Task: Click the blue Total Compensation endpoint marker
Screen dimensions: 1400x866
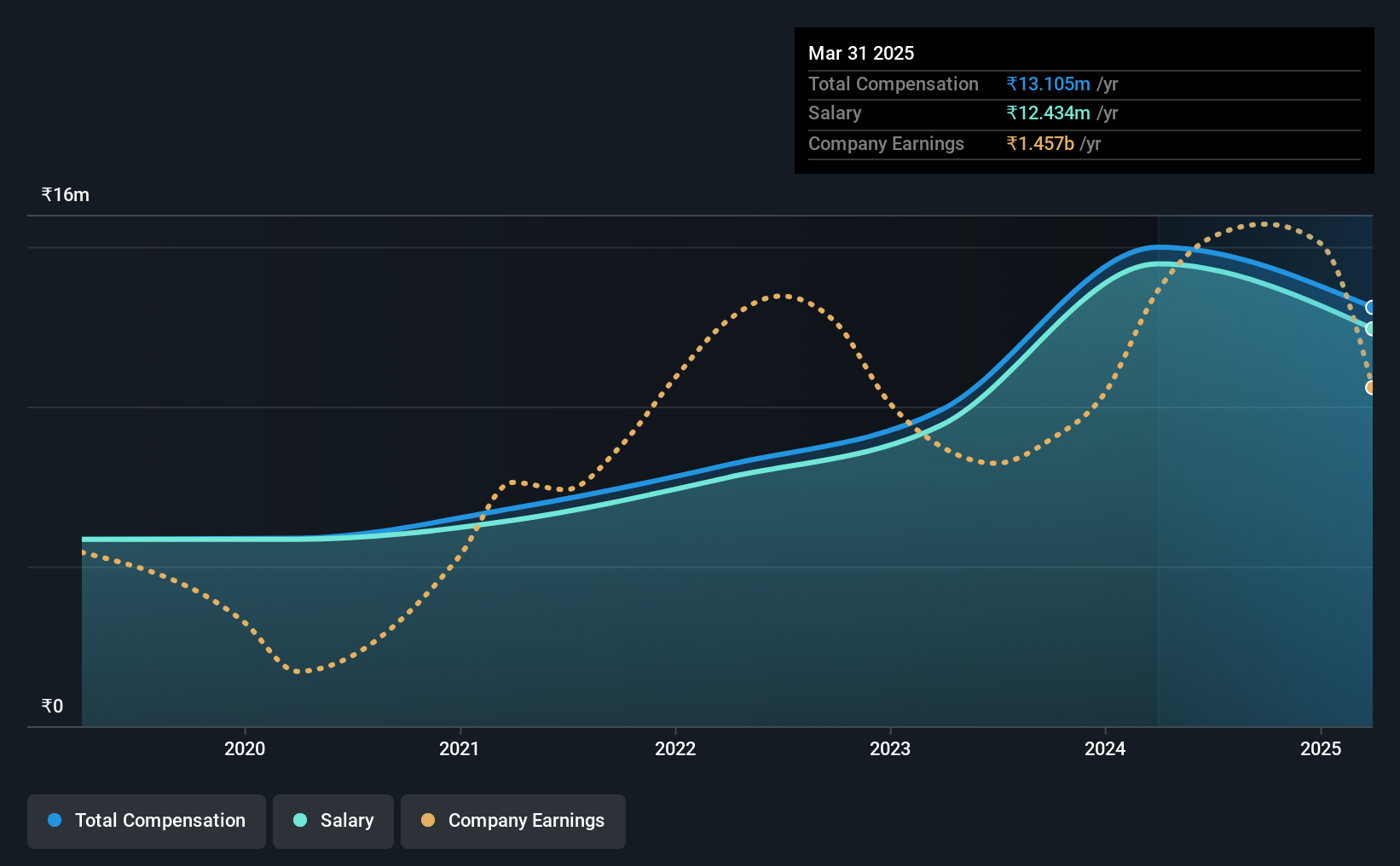Action: coord(1371,308)
